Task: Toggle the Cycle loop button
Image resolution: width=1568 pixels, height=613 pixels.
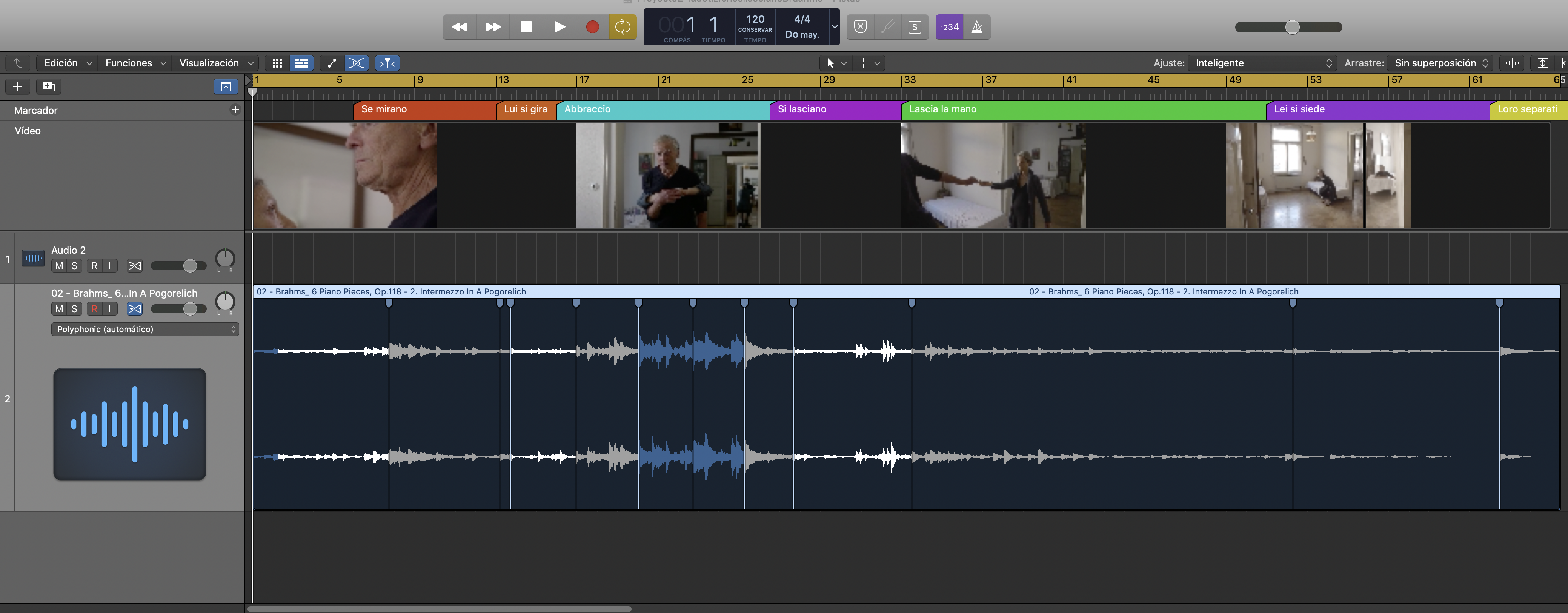Action: point(622,27)
